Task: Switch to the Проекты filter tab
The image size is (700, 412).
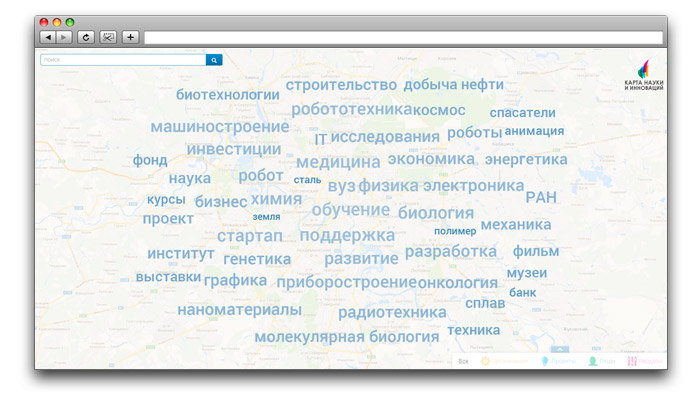Action: (557, 361)
